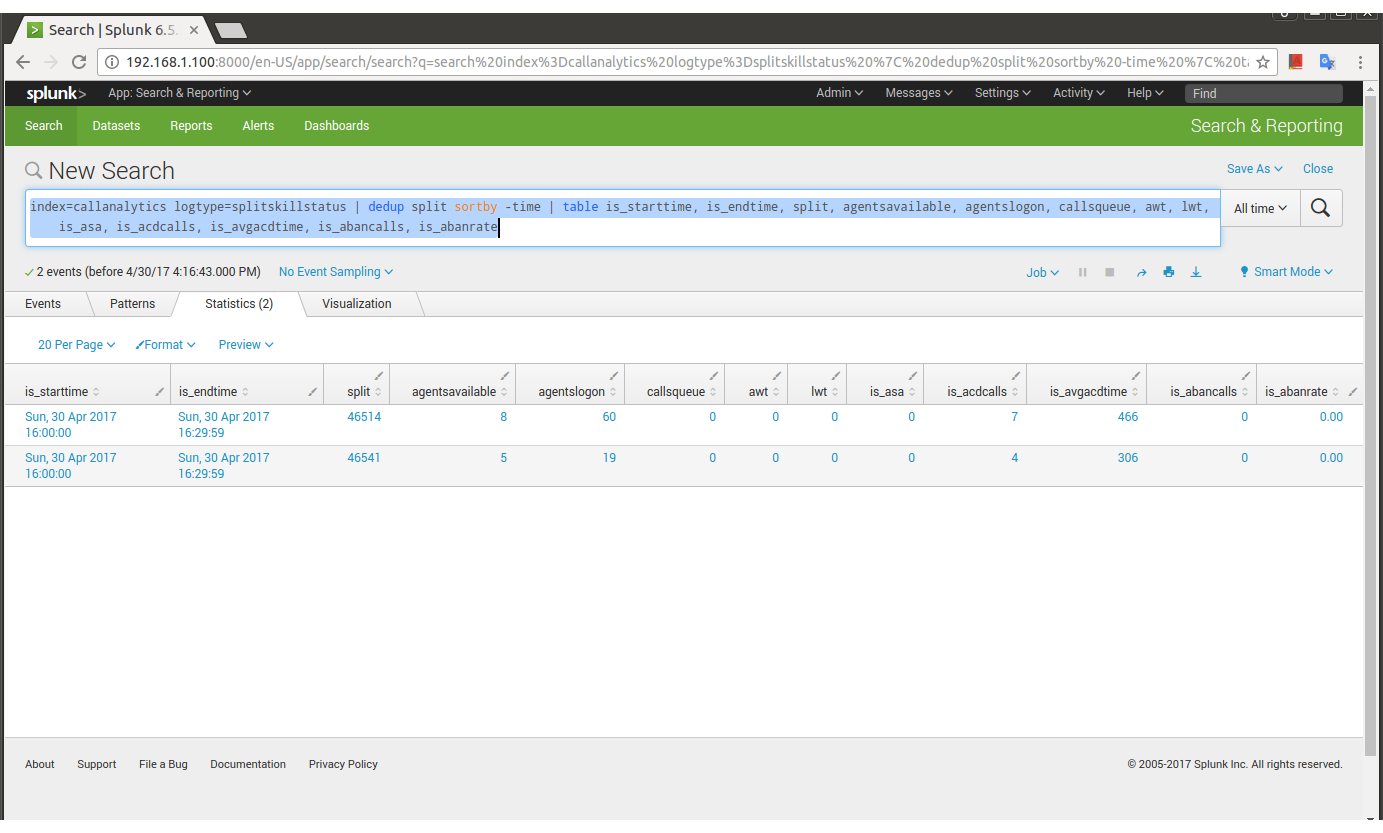Pause the search job
Screen dimensions: 1383x833
point(1082,272)
